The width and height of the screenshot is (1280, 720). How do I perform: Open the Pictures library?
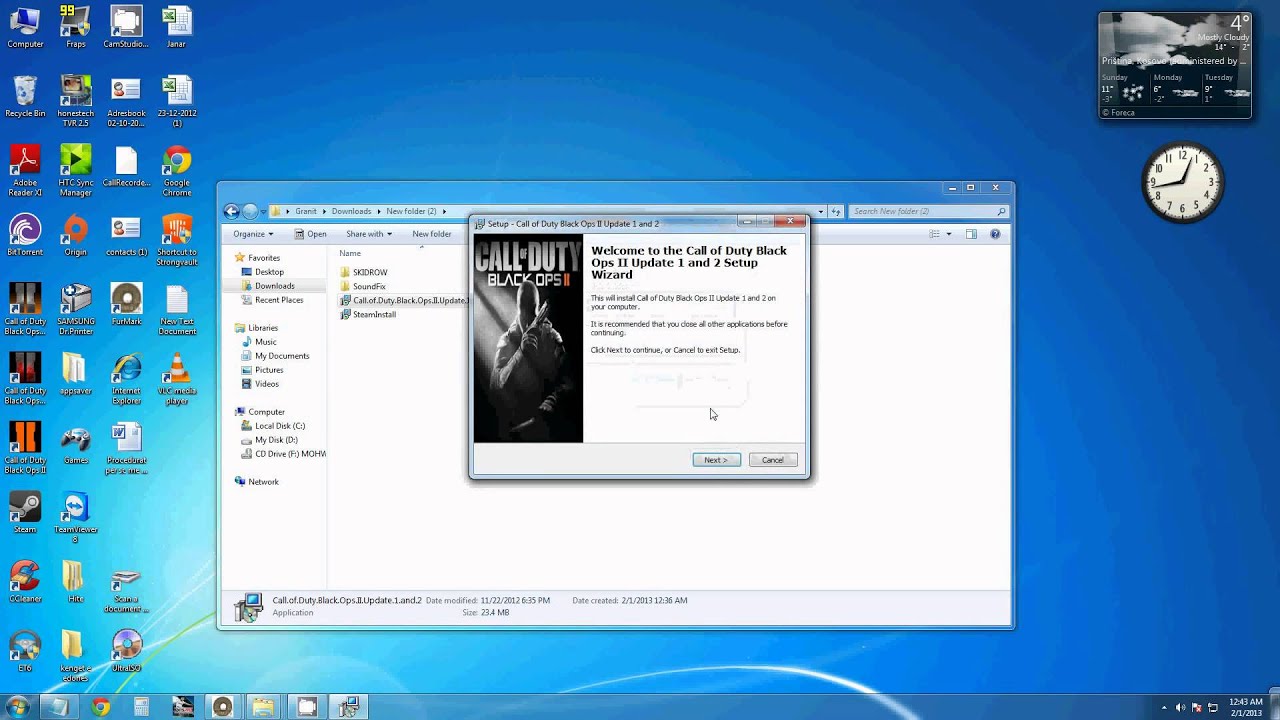click(x=269, y=370)
